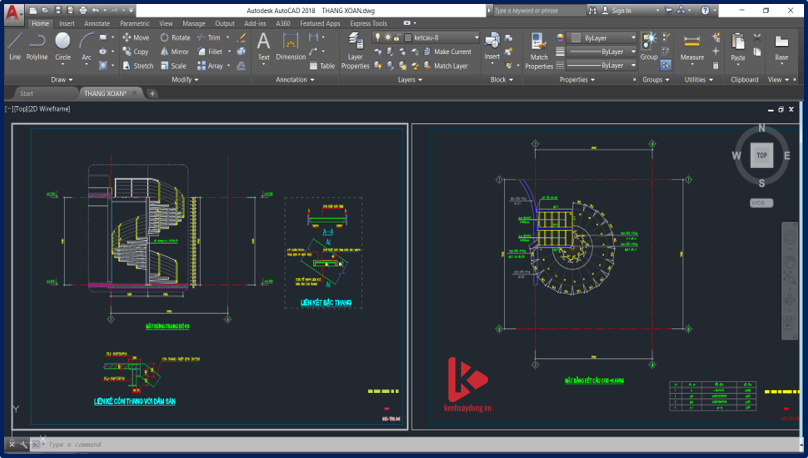Click the Match Properties tool
Screen dimensions: 808x458
point(539,50)
